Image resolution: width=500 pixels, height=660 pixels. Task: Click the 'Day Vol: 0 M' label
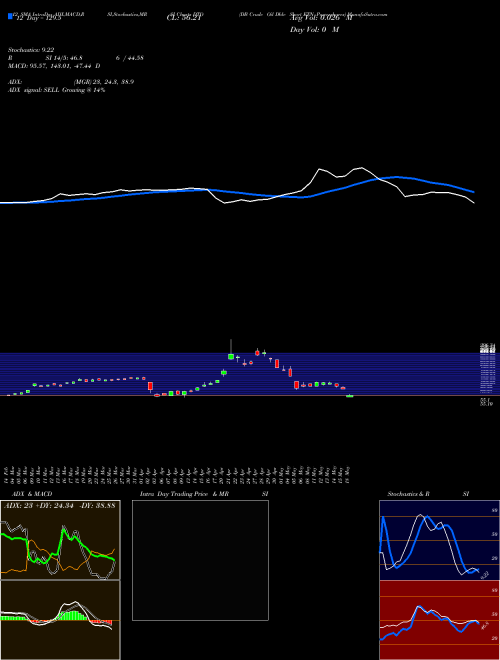click(x=314, y=30)
